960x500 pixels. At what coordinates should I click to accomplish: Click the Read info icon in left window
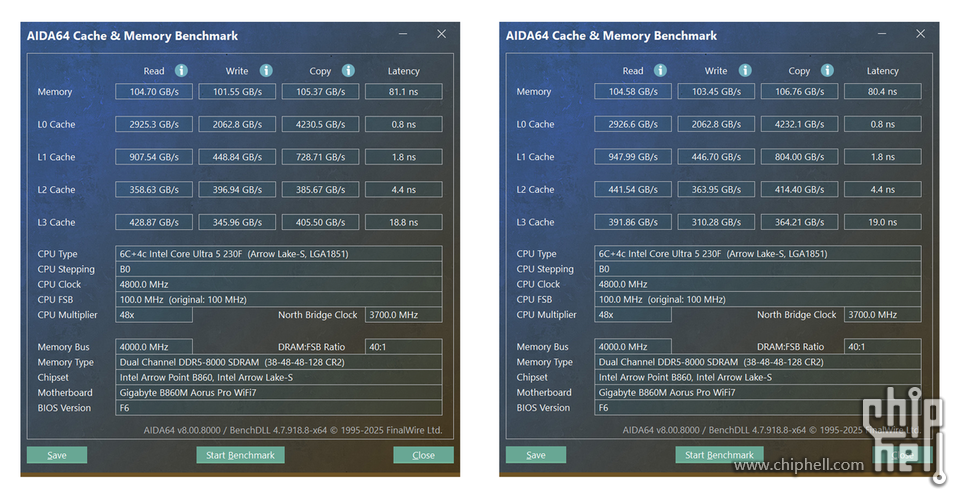coord(181,71)
